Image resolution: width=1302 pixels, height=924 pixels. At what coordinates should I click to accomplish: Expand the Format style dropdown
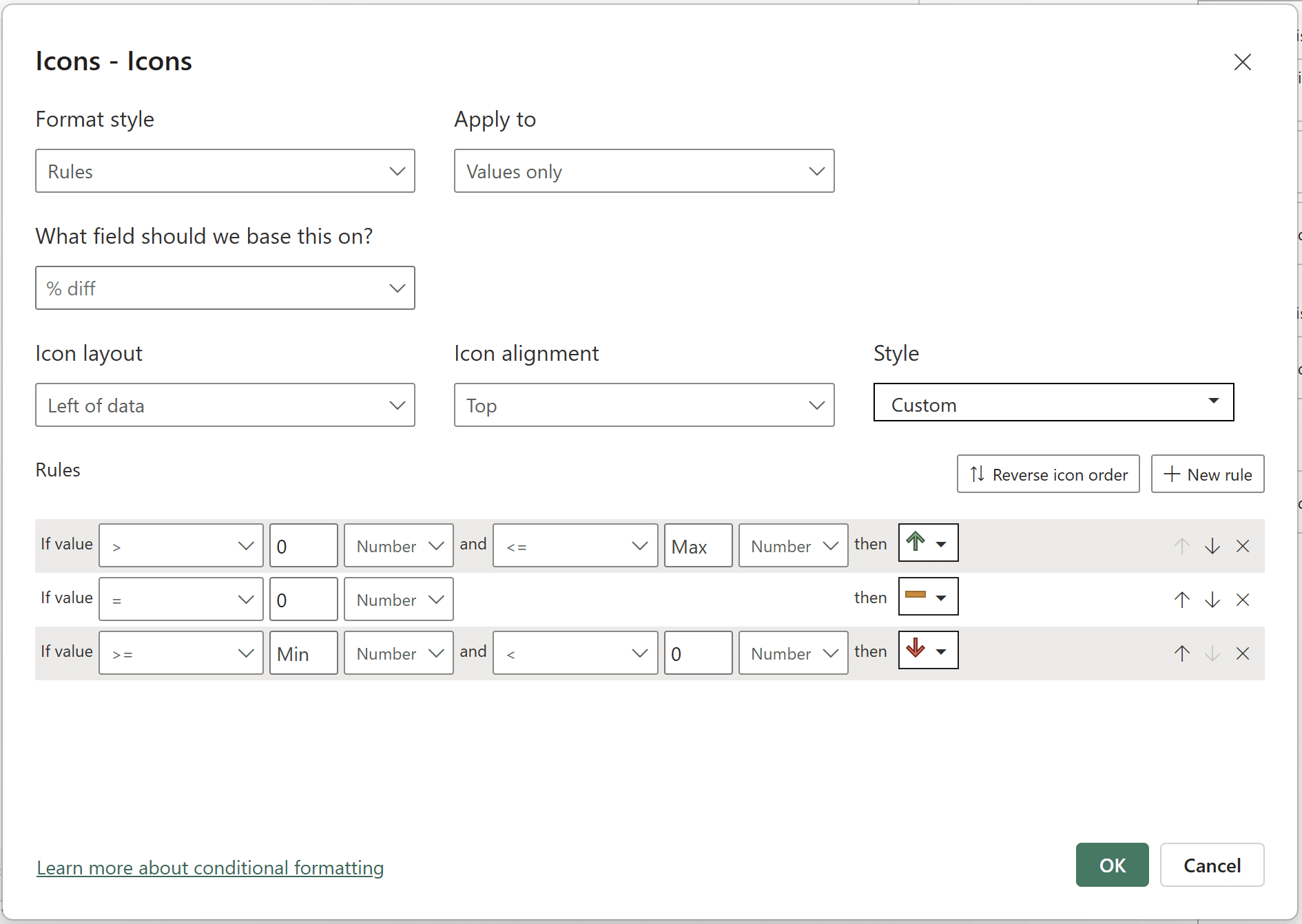[225, 171]
